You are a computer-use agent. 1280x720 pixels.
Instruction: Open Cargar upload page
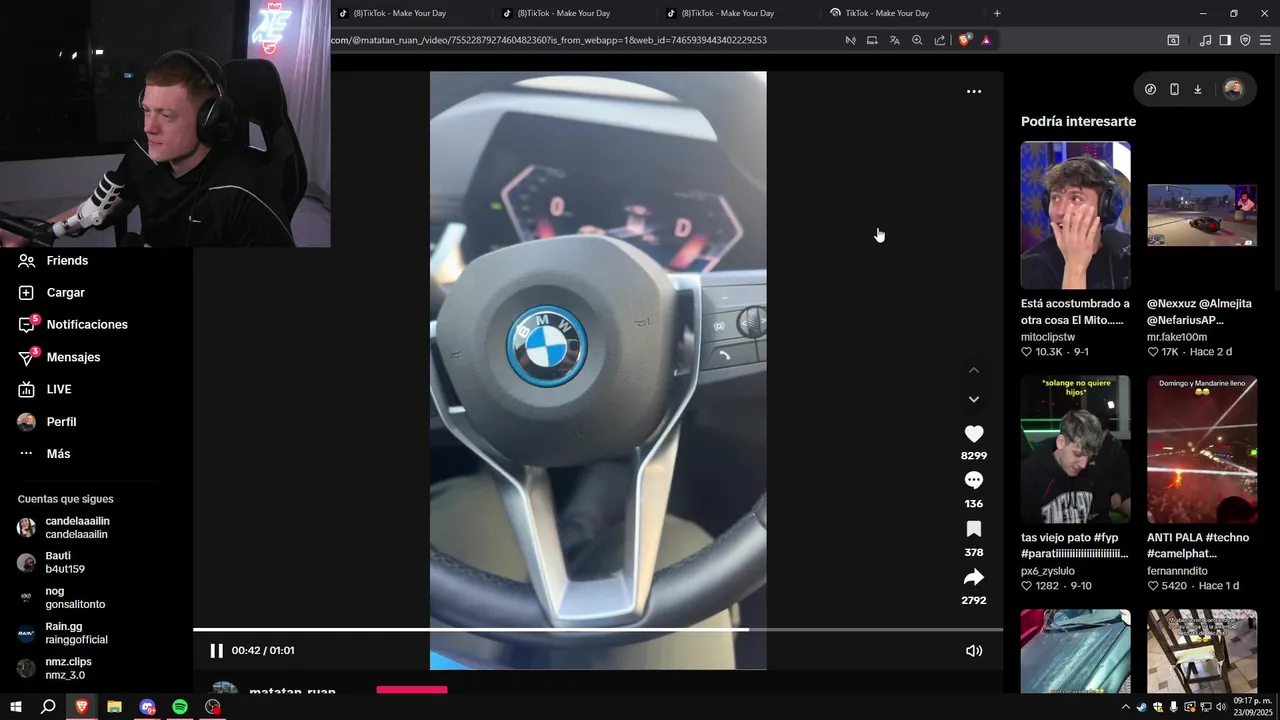[51, 292]
